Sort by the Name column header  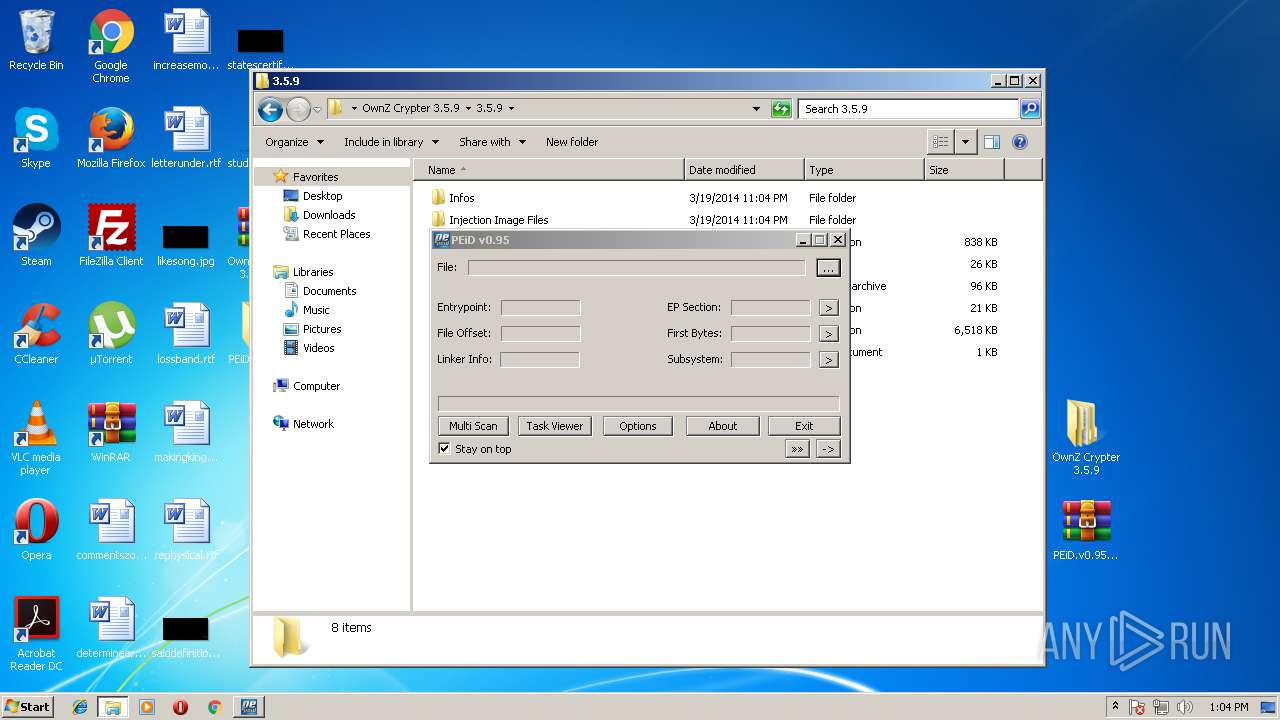tap(549, 170)
